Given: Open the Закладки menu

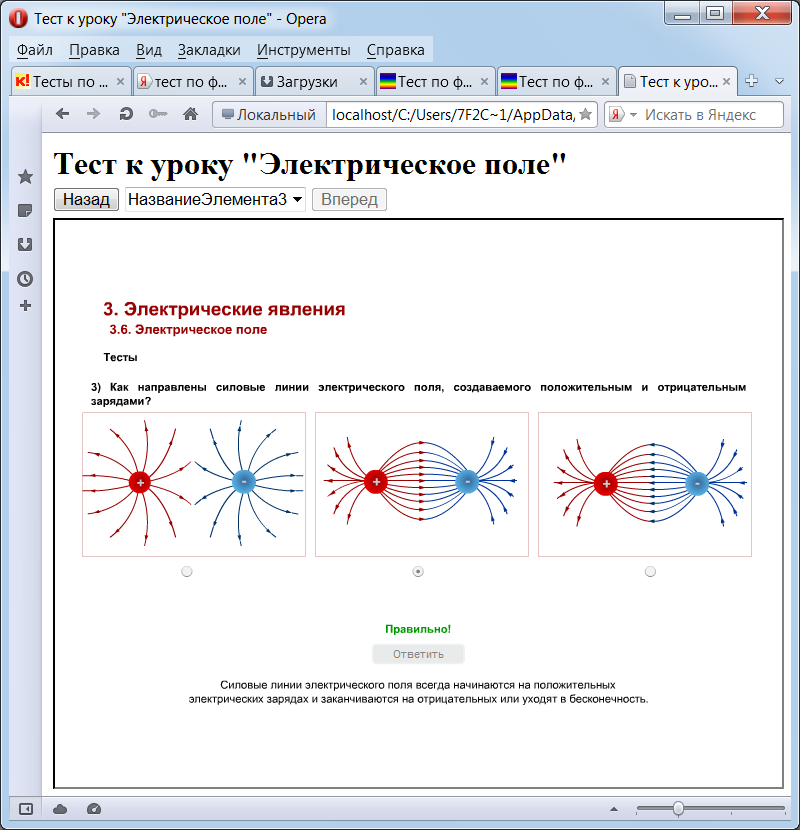Looking at the screenshot, I should click(x=209, y=50).
